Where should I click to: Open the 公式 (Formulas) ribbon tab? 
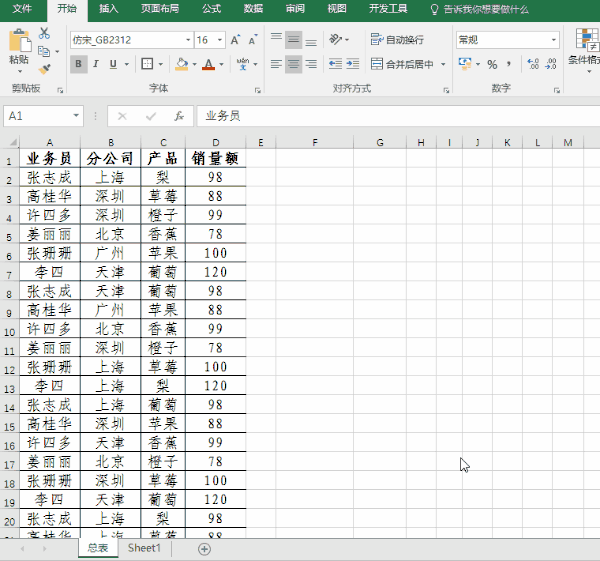(x=211, y=9)
